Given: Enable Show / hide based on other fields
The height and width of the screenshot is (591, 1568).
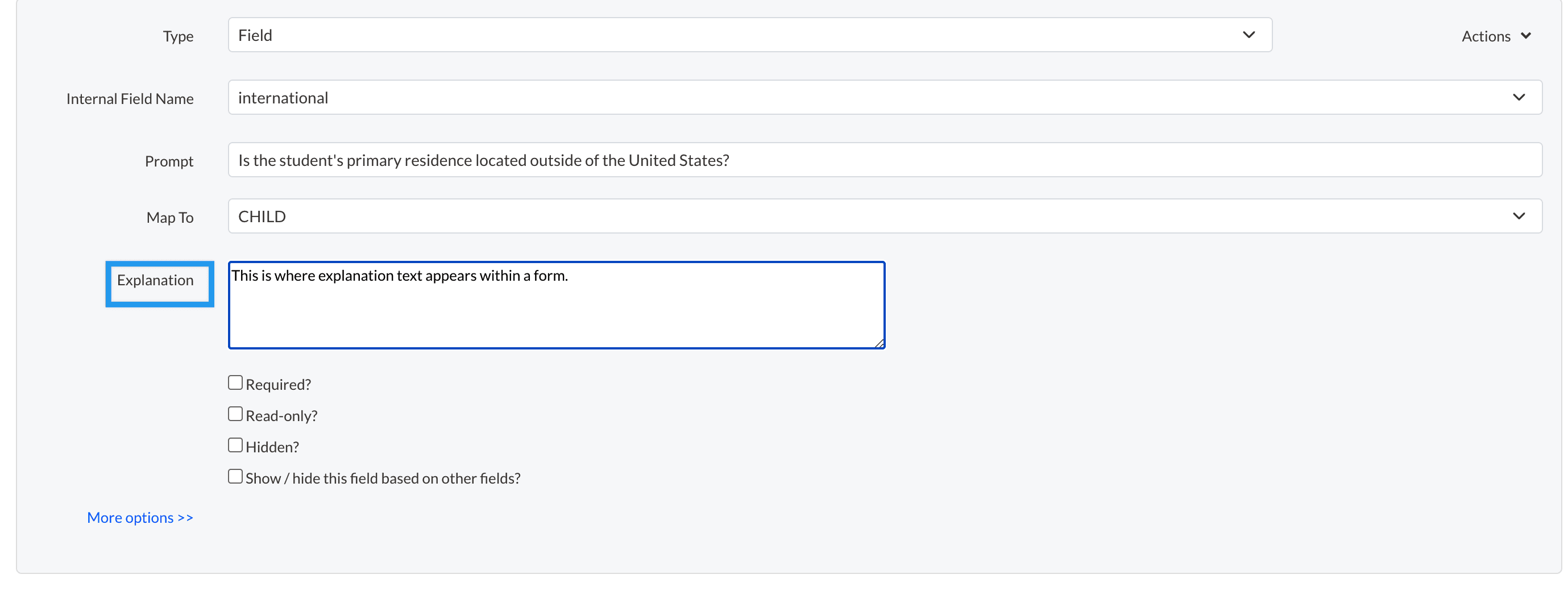Looking at the screenshot, I should pyautogui.click(x=235, y=477).
